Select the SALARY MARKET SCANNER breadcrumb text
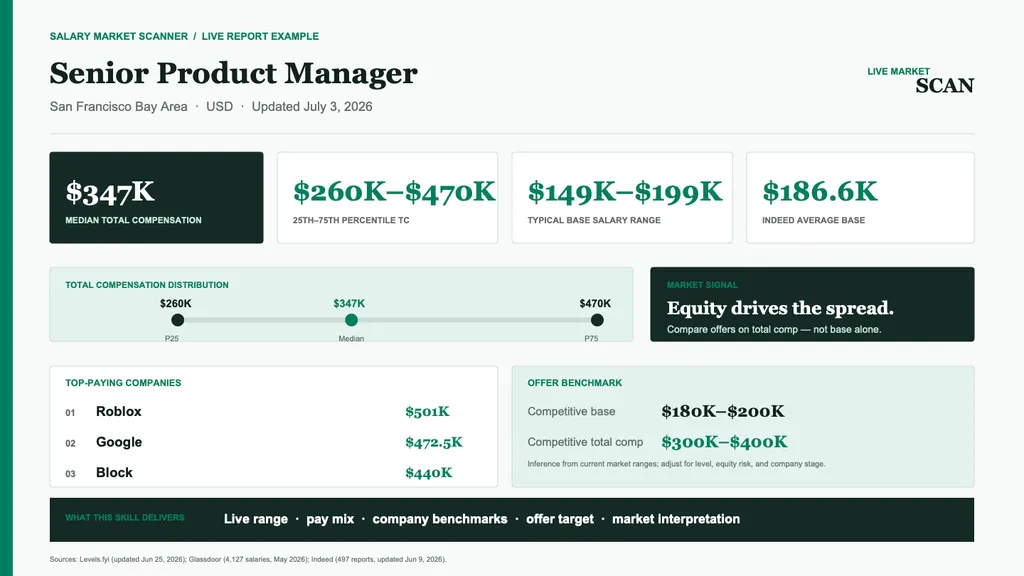 [119, 37]
